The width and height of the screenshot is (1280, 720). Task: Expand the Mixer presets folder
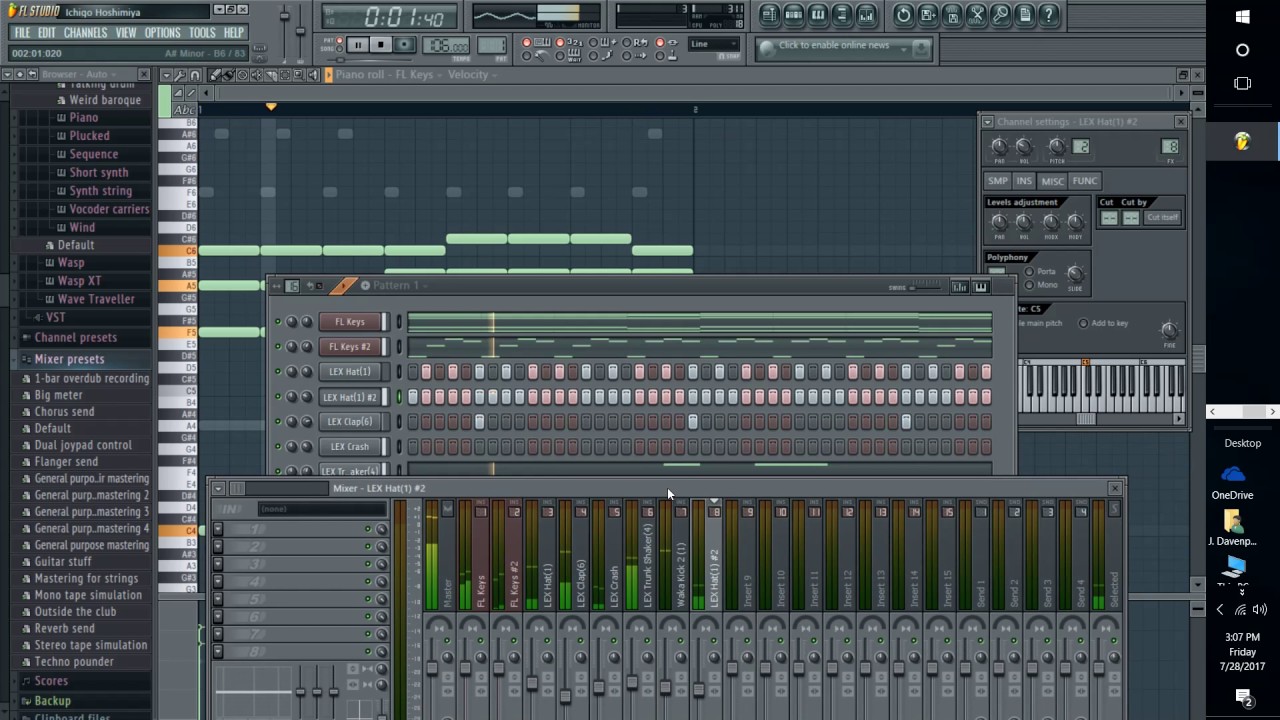[68, 359]
